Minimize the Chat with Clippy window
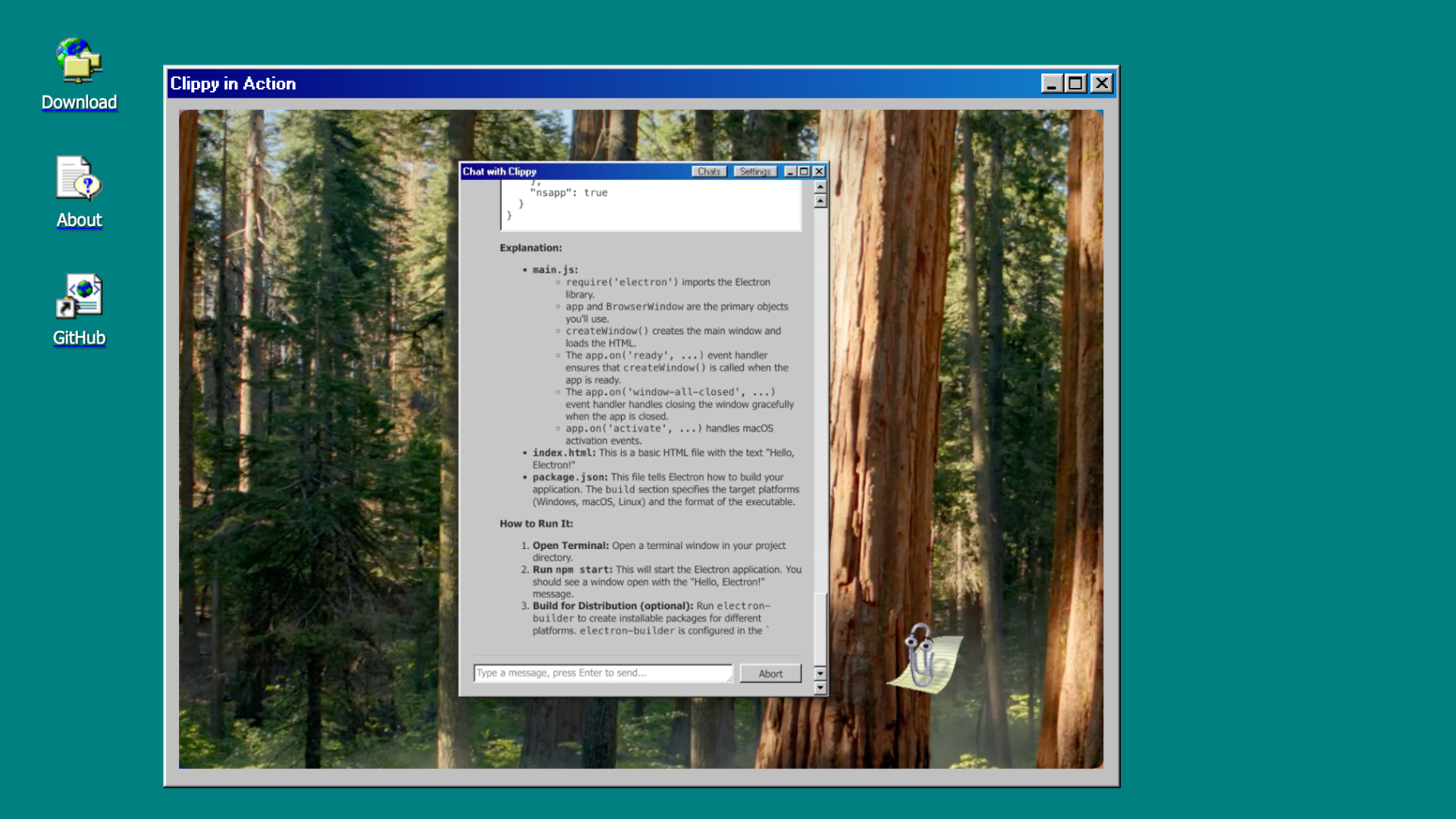 click(791, 171)
